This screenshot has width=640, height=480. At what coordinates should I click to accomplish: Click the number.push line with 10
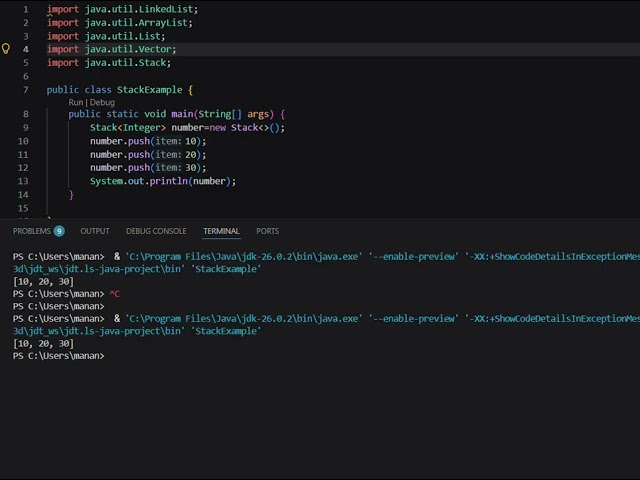pyautogui.click(x=148, y=141)
